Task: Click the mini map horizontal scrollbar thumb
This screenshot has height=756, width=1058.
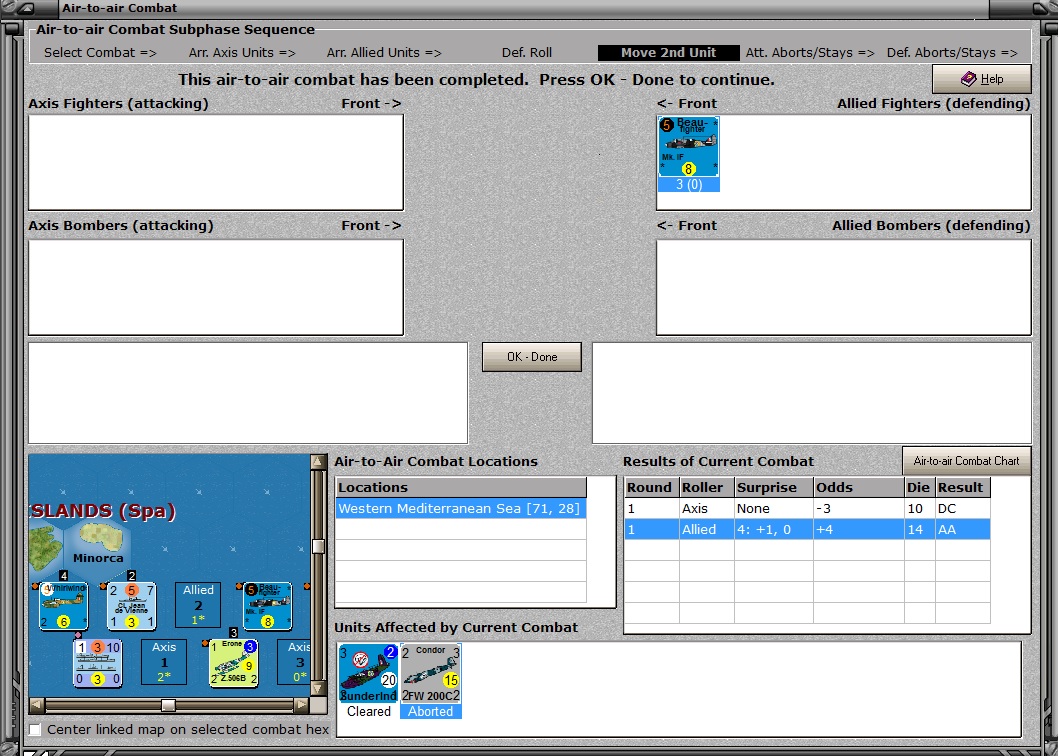Action: [x=168, y=705]
